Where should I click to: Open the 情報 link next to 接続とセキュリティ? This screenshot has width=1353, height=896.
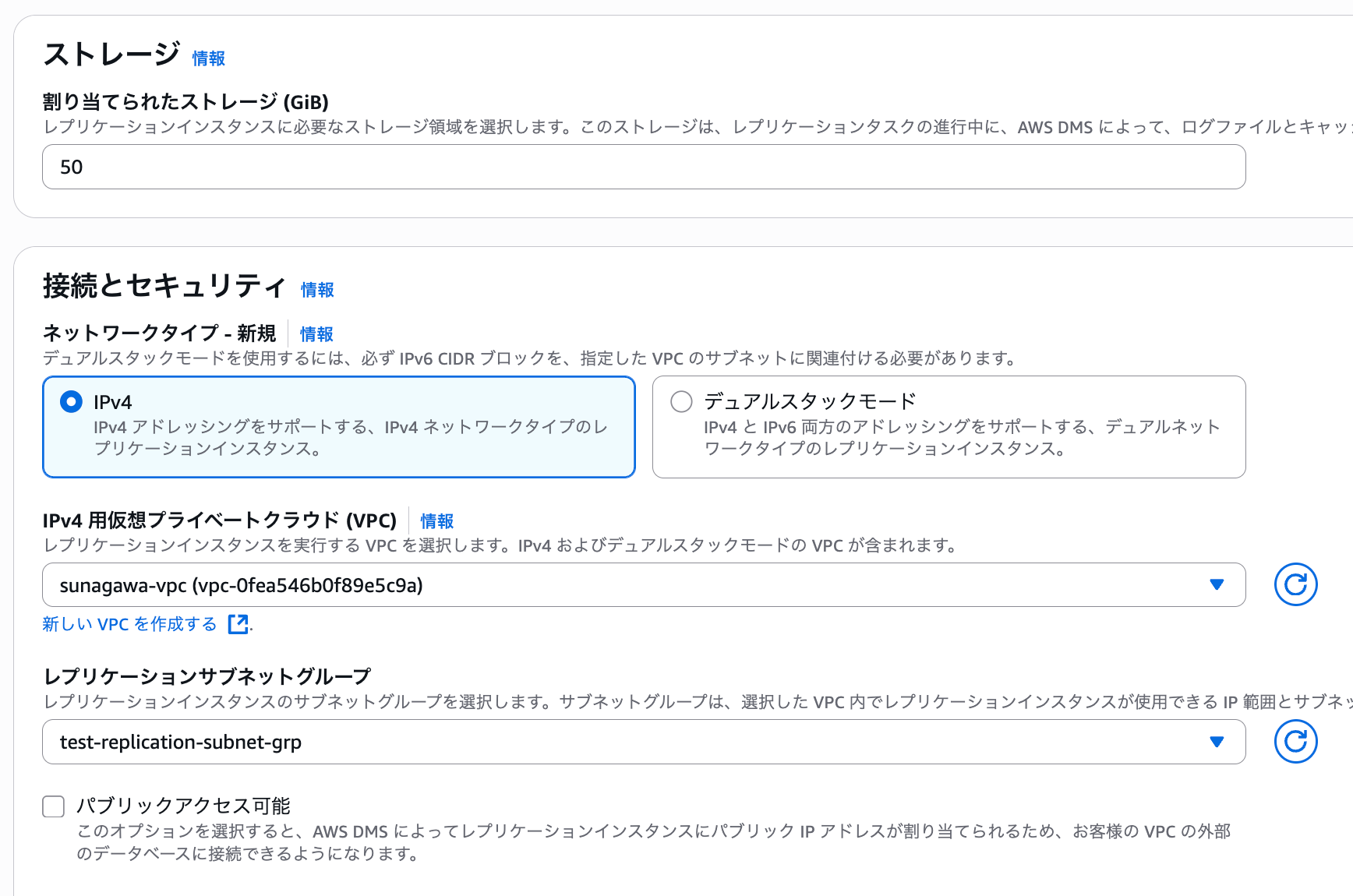pyautogui.click(x=318, y=290)
